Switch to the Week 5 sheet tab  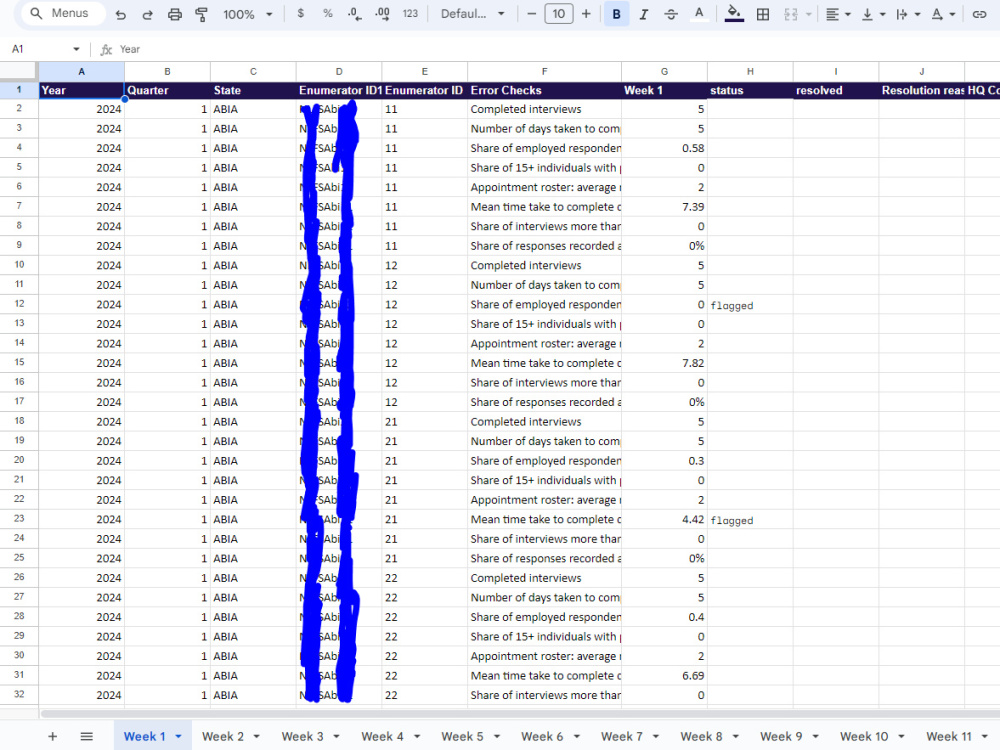pos(465,735)
